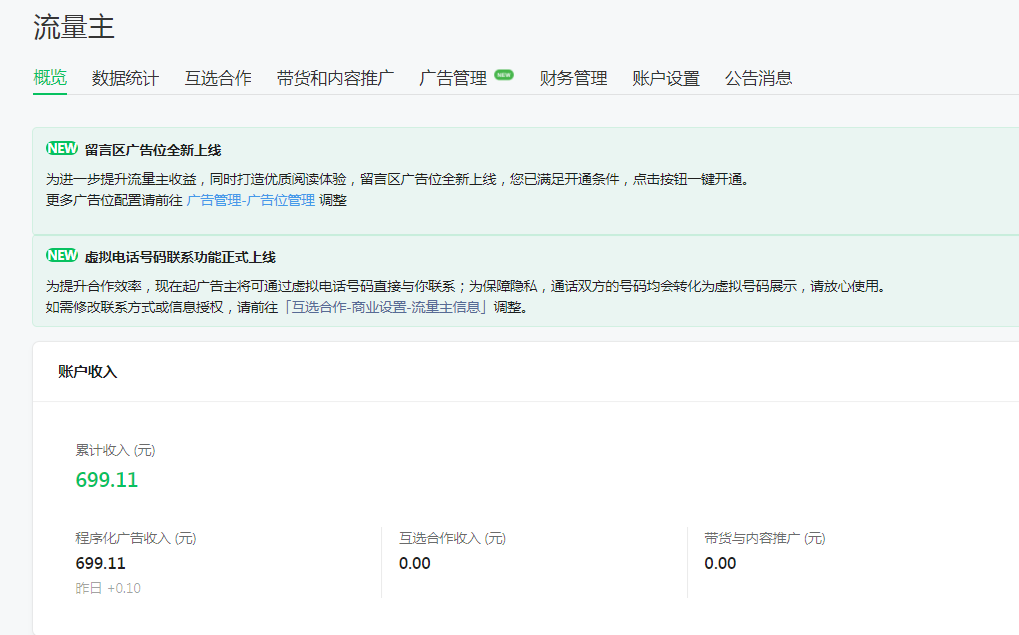Click the NEW badge beside 广告管理

[x=504, y=75]
